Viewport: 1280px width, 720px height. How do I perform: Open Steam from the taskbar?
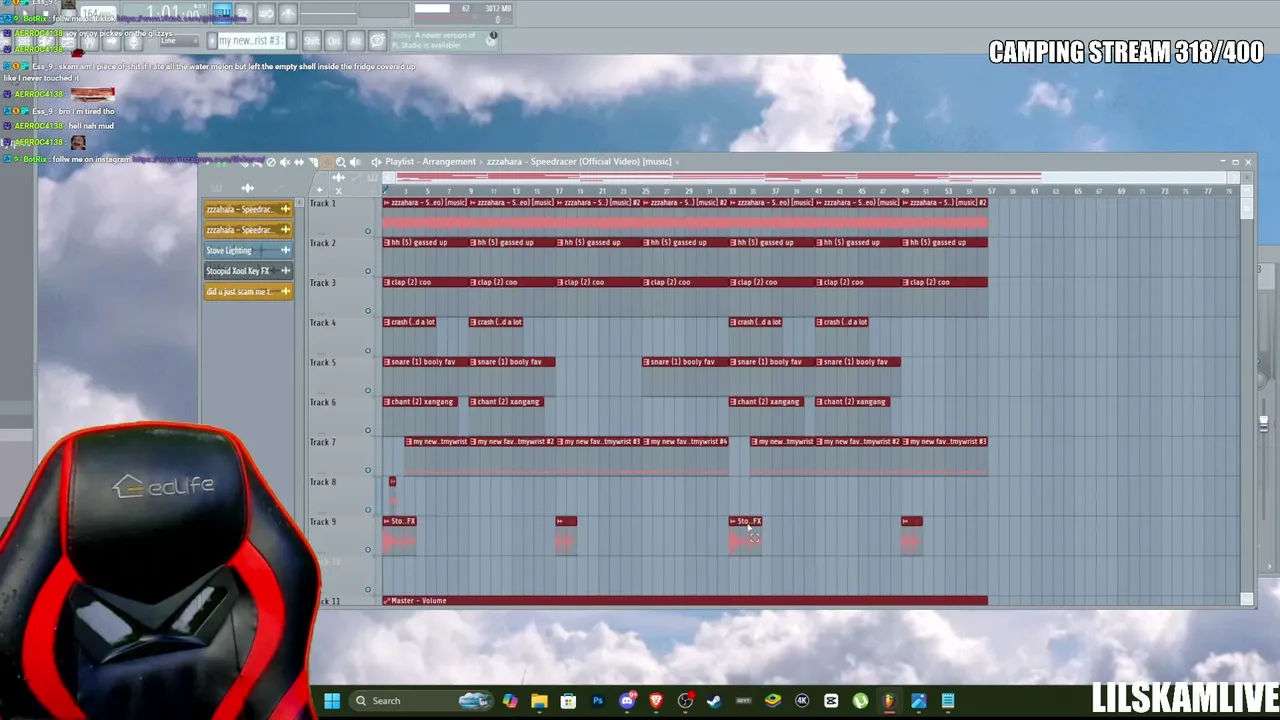coord(714,701)
